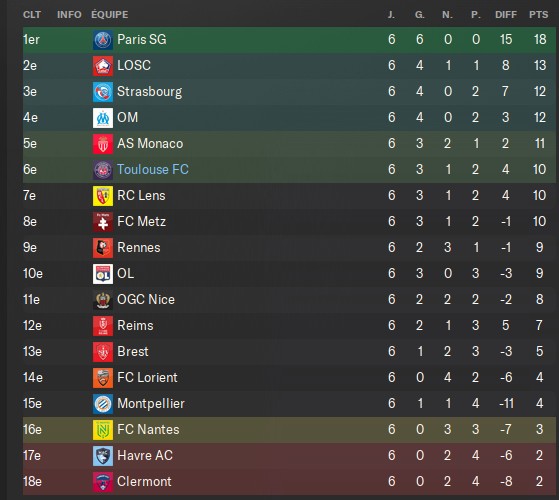Click the FC Nantes yellow crest
Screen dimensions: 559x500
103,429
